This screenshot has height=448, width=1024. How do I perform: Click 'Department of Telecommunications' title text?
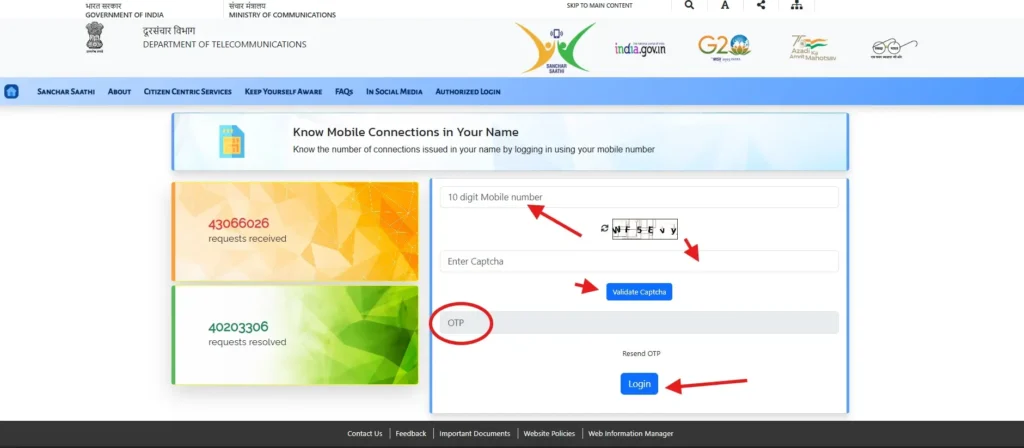225,44
